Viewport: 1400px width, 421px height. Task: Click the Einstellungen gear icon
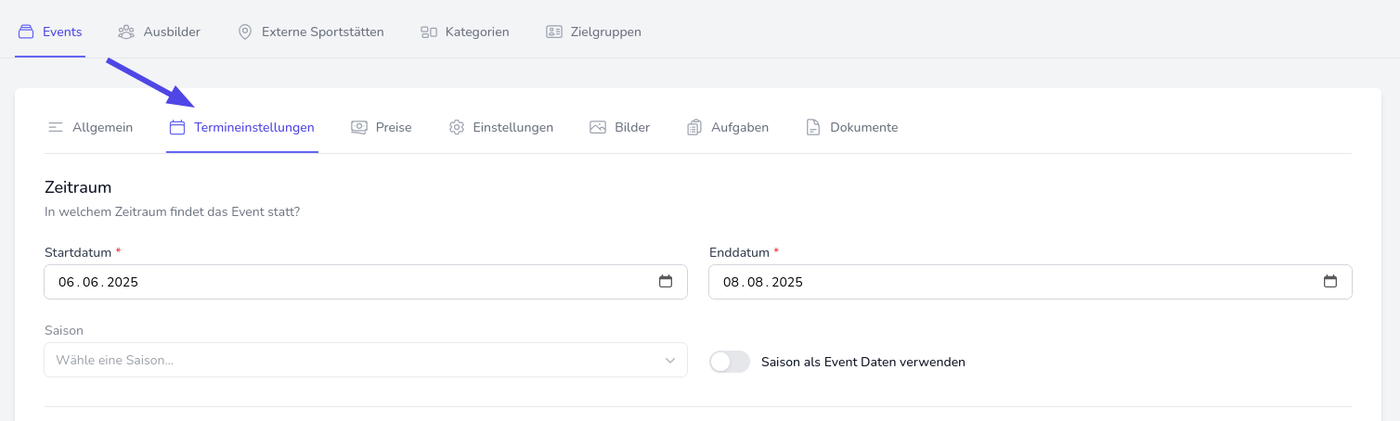click(x=457, y=128)
